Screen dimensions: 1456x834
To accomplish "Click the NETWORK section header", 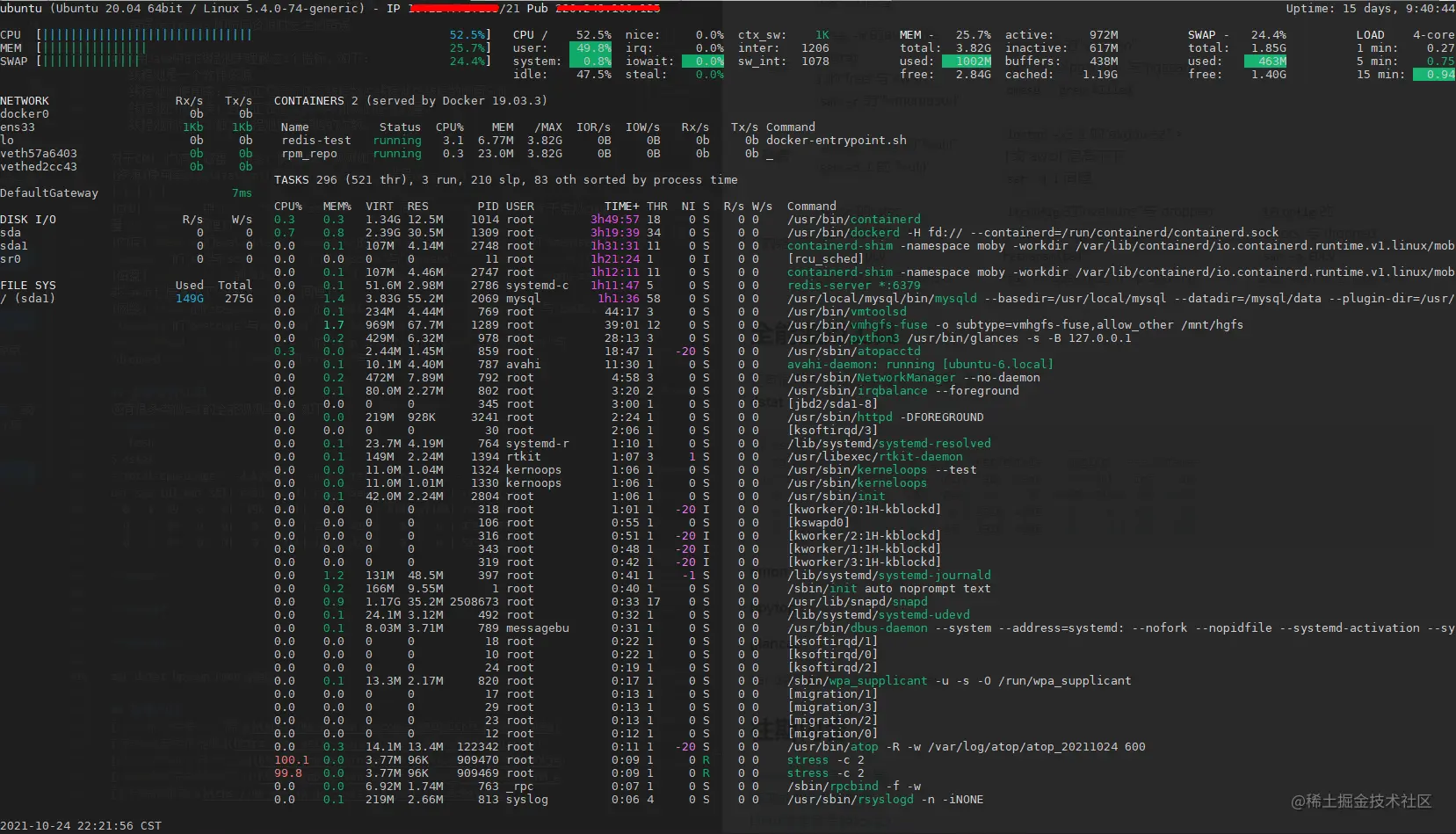I will [x=25, y=101].
